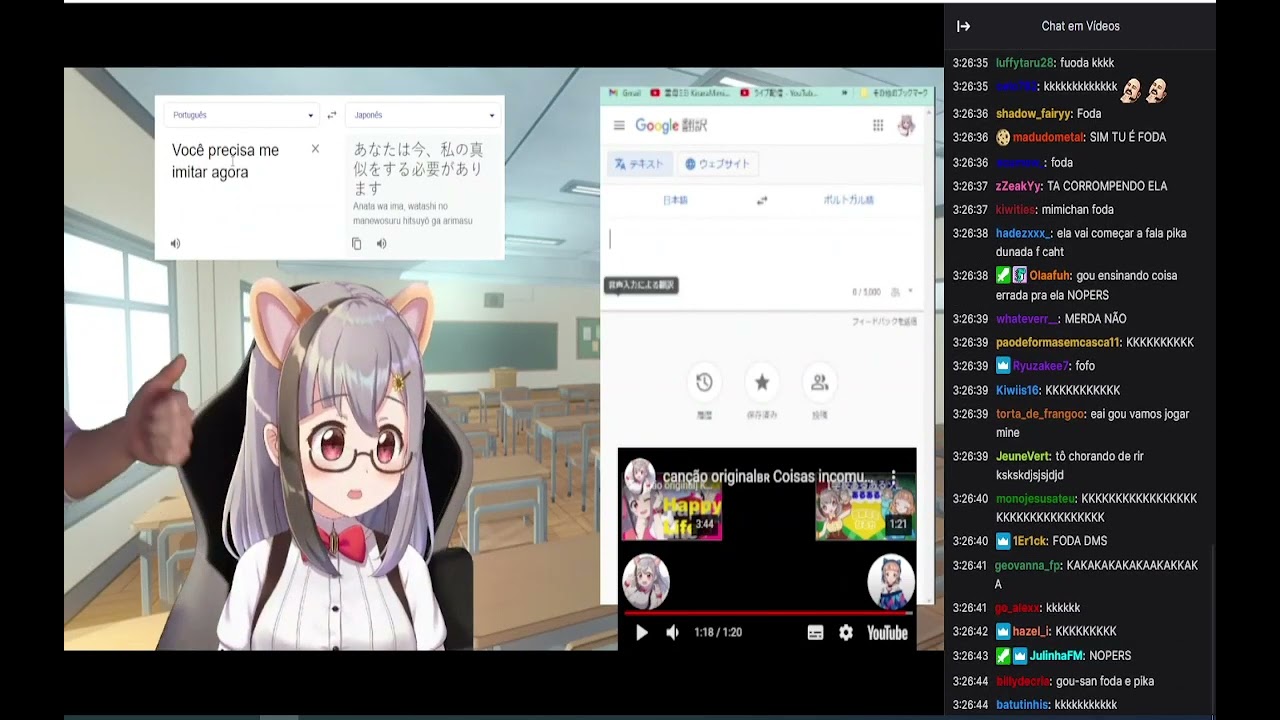Image resolution: width=1280 pixels, height=720 pixels.
Task: Open the Gmail bookmark
Action: point(625,93)
